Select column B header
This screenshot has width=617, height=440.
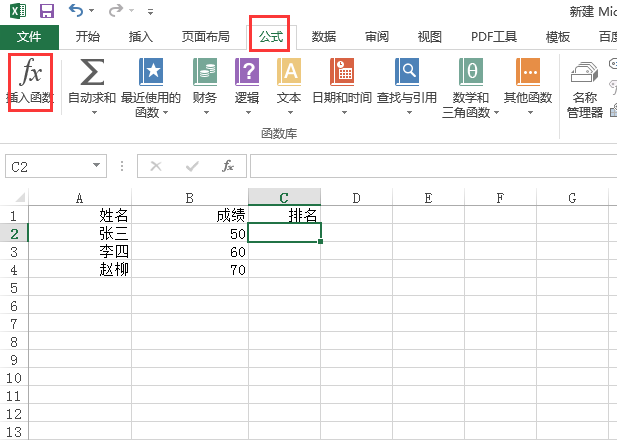(x=190, y=198)
